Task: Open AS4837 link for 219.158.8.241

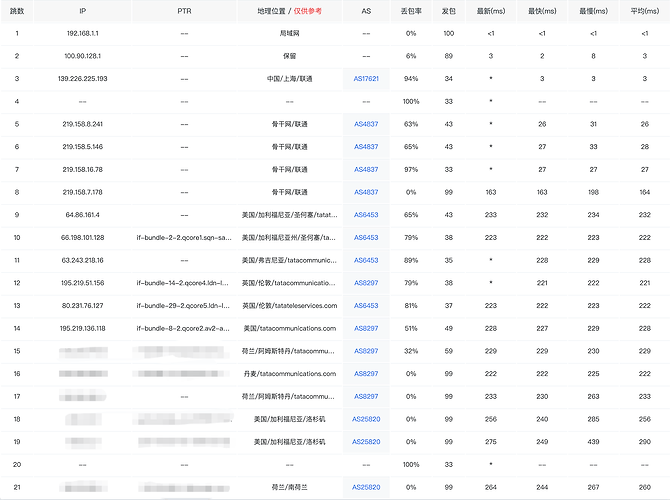Action: [x=366, y=124]
